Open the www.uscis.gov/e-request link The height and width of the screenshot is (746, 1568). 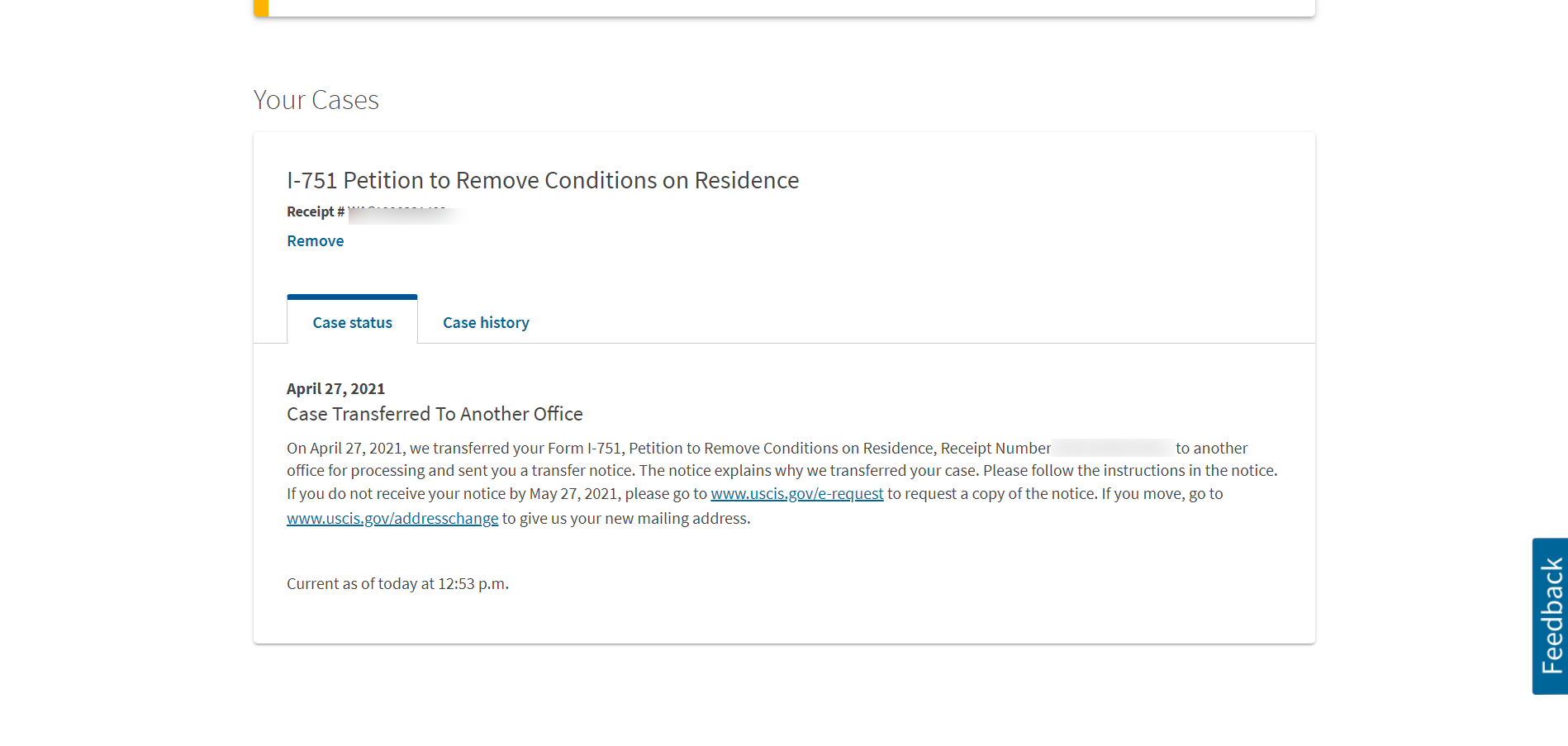pos(796,494)
